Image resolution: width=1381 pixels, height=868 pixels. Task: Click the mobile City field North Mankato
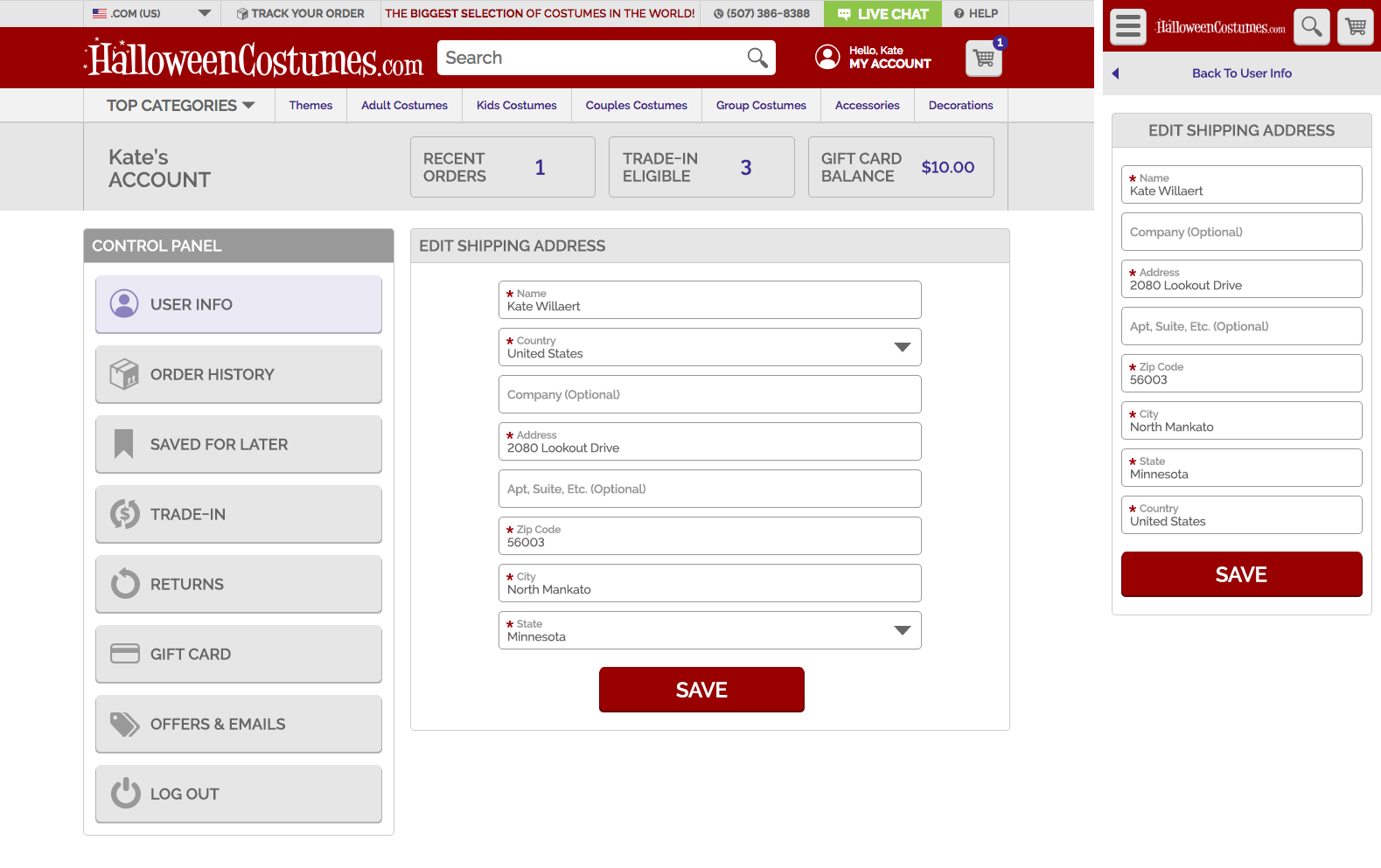tap(1241, 420)
